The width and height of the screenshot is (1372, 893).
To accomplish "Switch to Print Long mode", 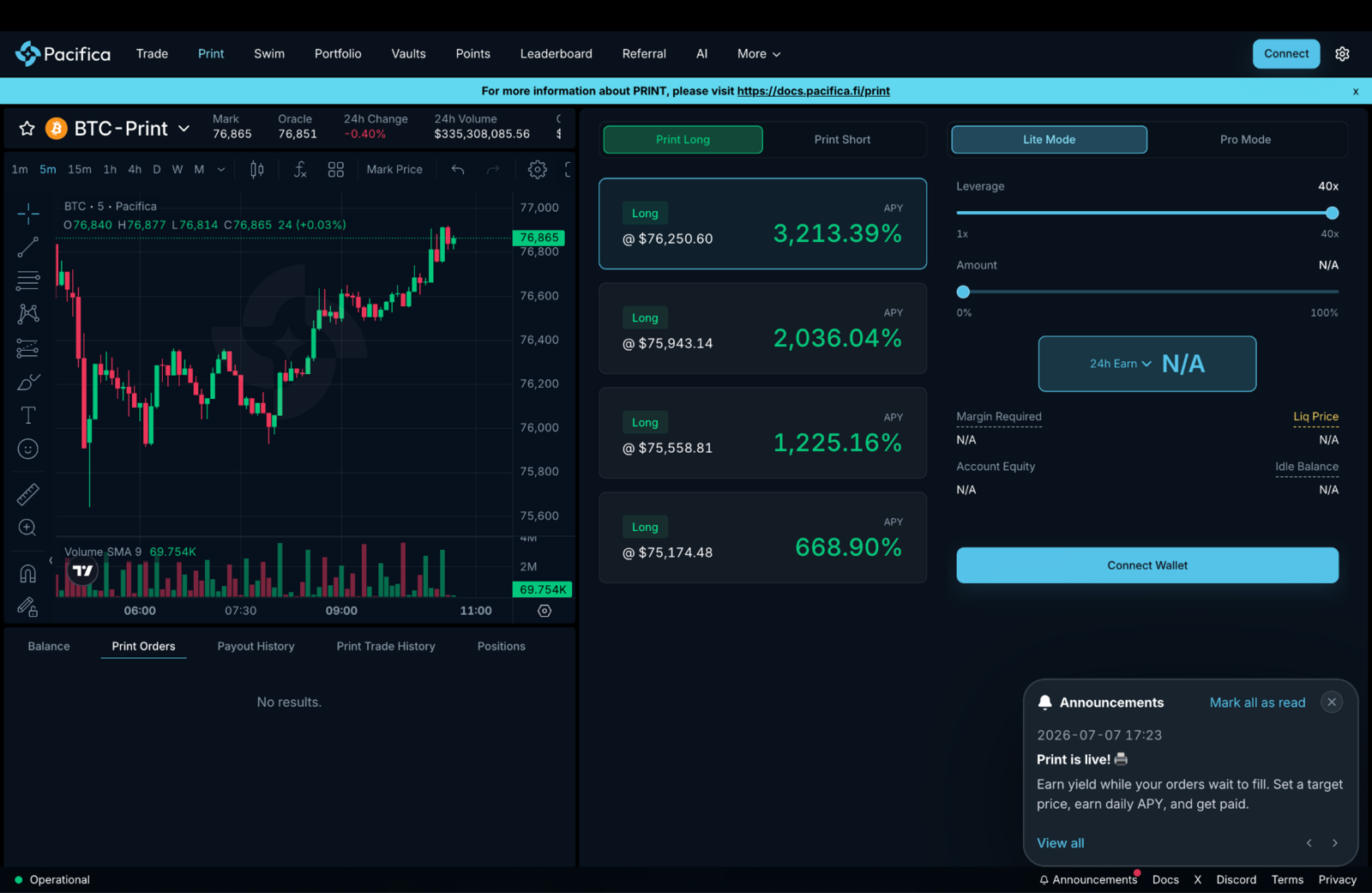I will tap(683, 140).
